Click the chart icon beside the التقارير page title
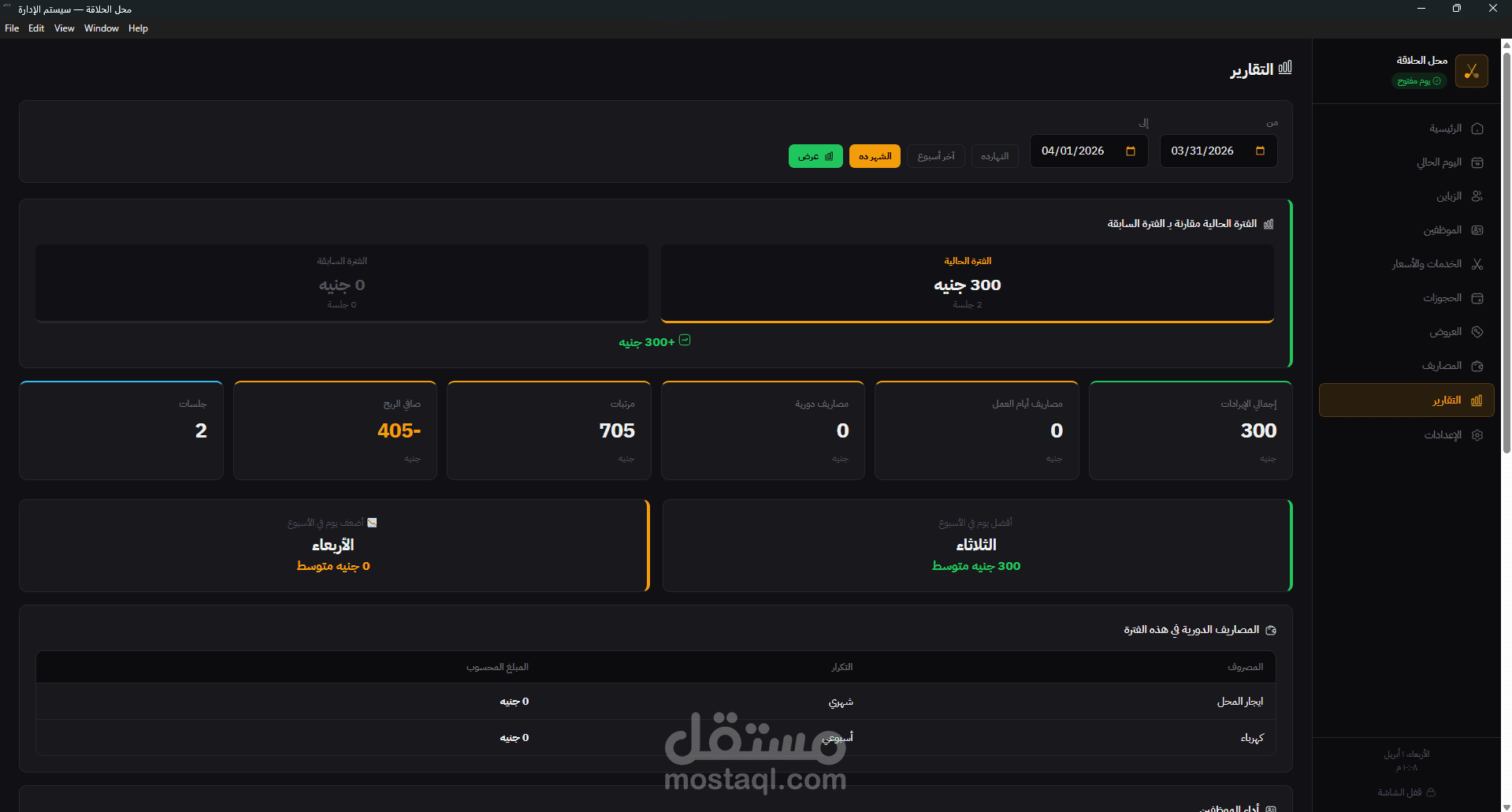The height and width of the screenshot is (812, 1512). pos(1285,68)
